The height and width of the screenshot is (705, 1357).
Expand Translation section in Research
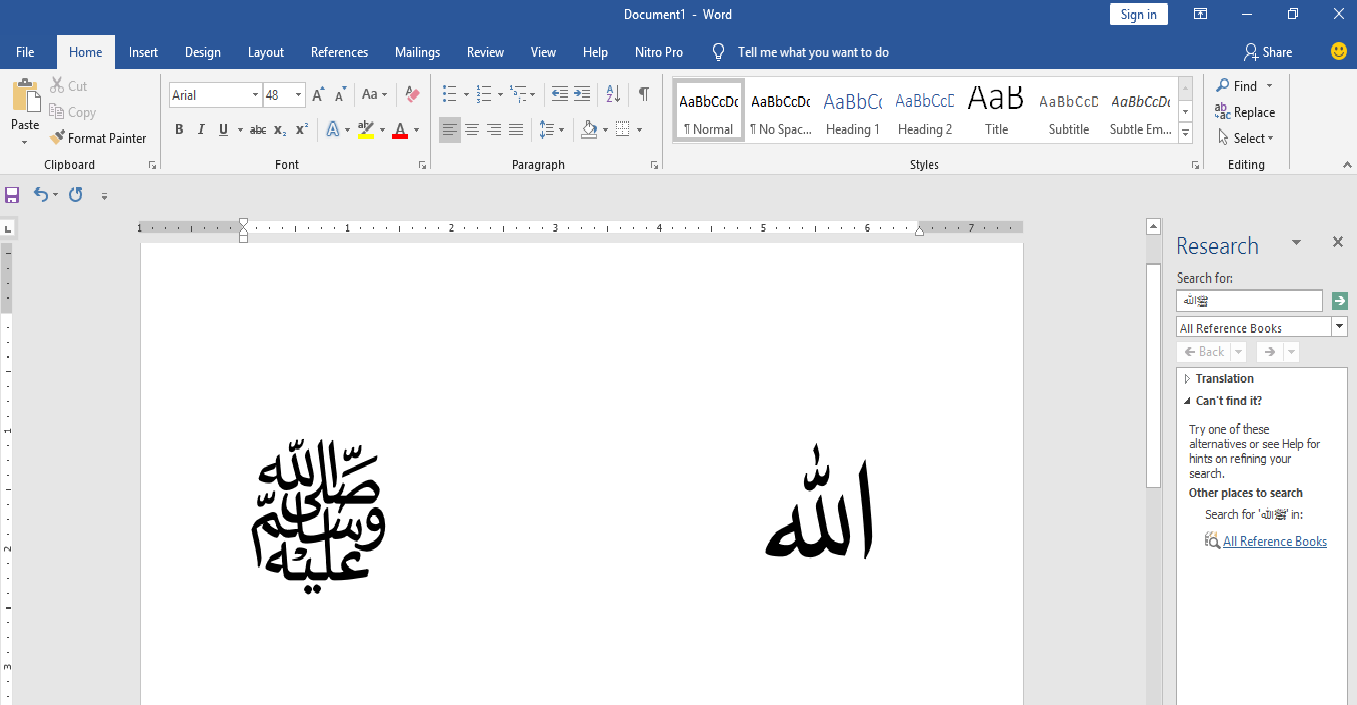click(x=1187, y=379)
